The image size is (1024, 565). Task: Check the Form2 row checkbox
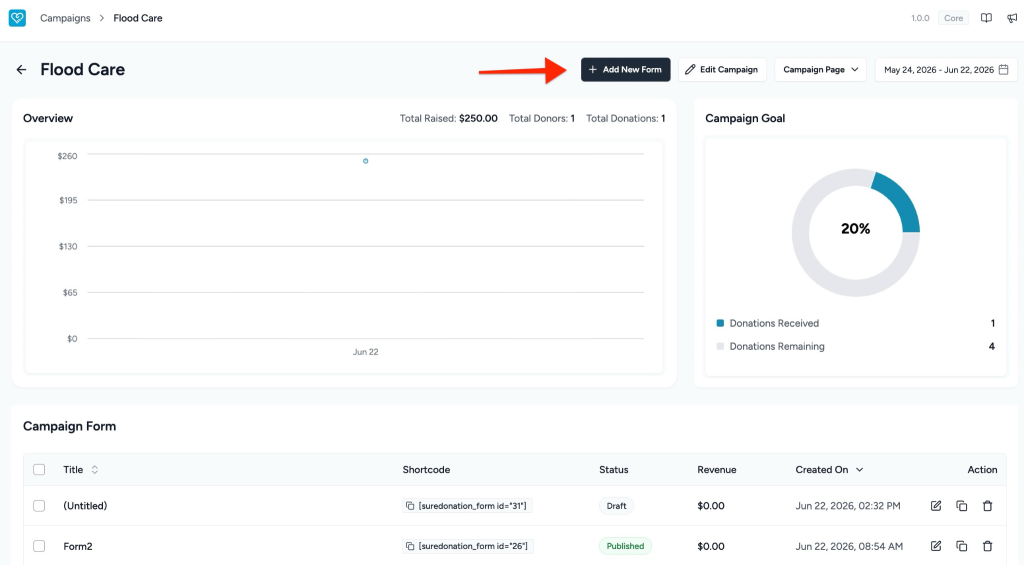point(39,546)
